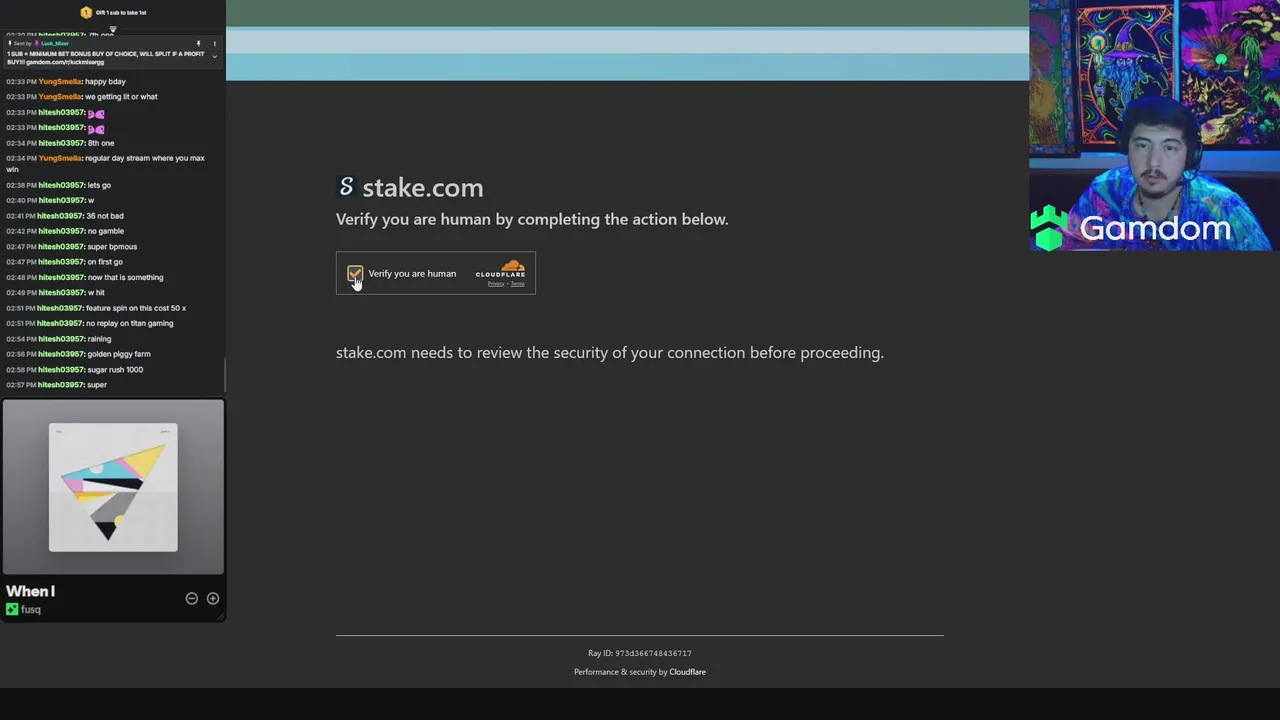
Task: Click chat message '36 not bad'
Action: click(x=105, y=216)
